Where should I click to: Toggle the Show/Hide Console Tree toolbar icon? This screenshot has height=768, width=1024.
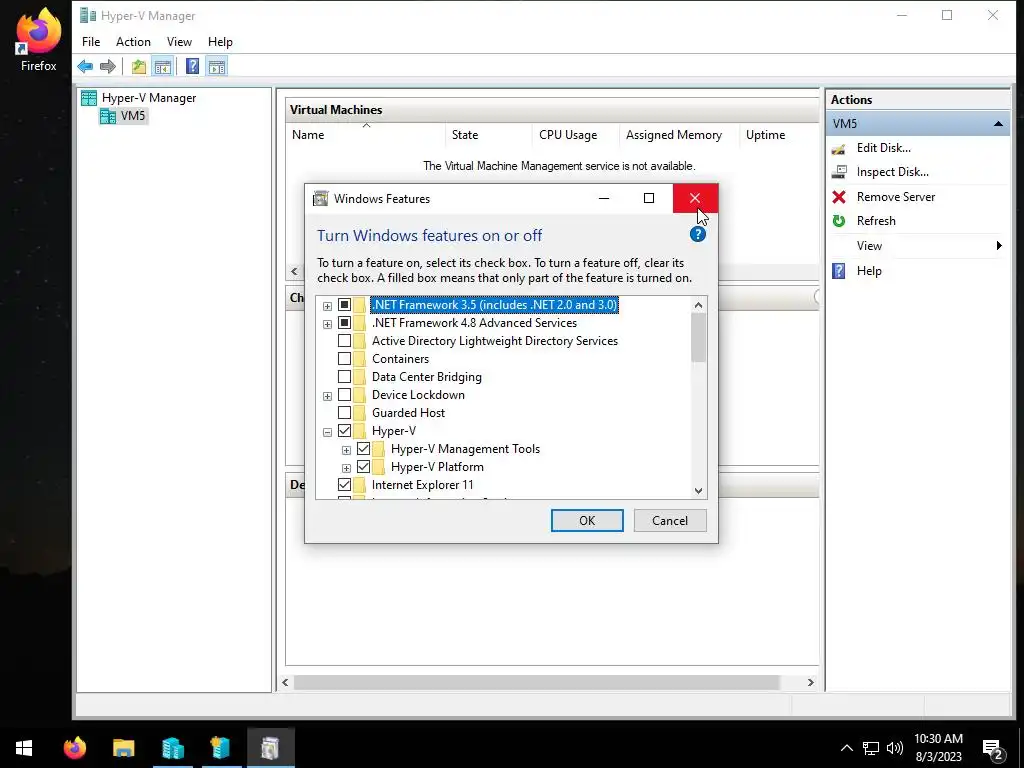point(162,66)
